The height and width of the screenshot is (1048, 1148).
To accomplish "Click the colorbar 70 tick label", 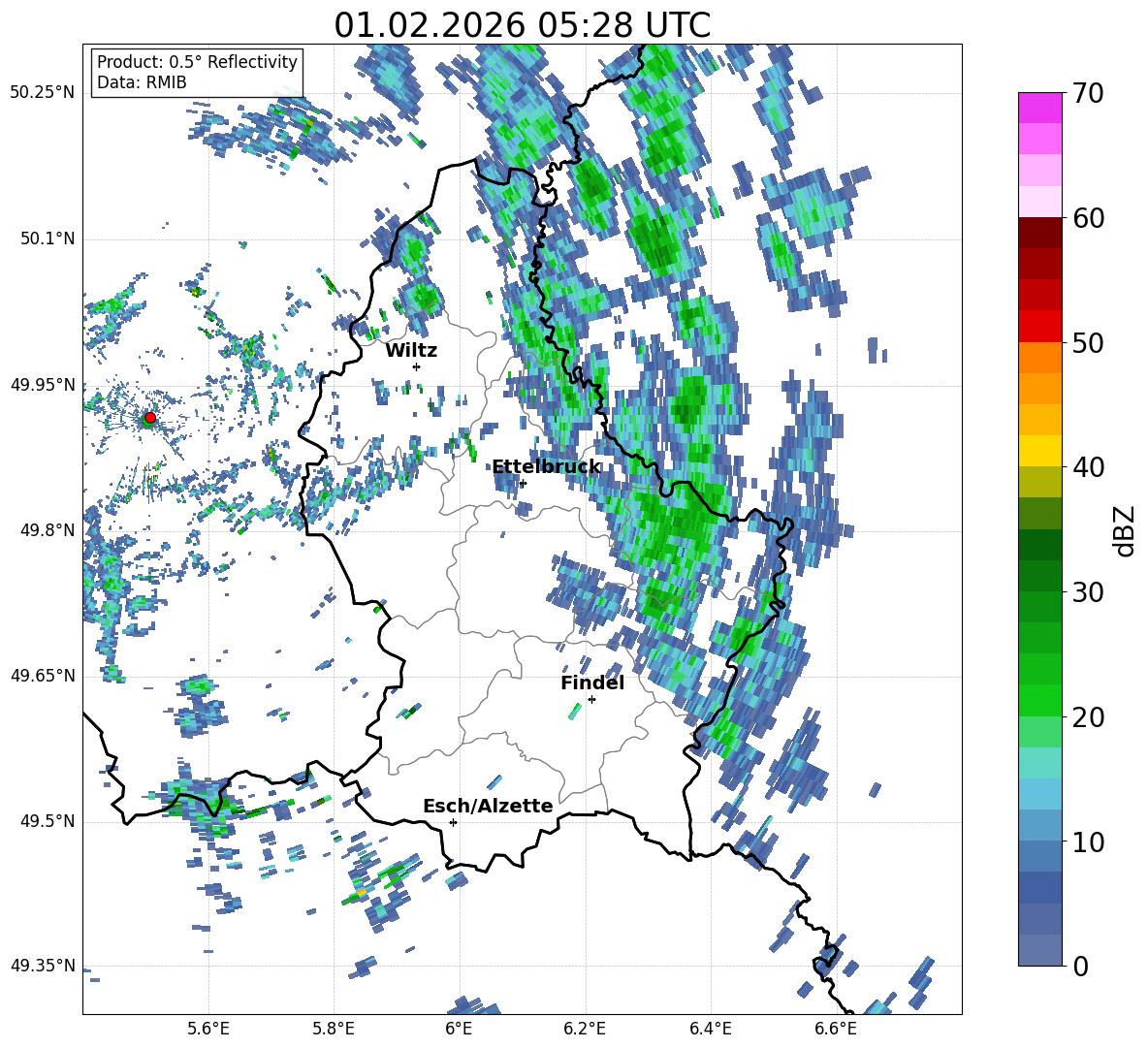I will pyautogui.click(x=1088, y=93).
